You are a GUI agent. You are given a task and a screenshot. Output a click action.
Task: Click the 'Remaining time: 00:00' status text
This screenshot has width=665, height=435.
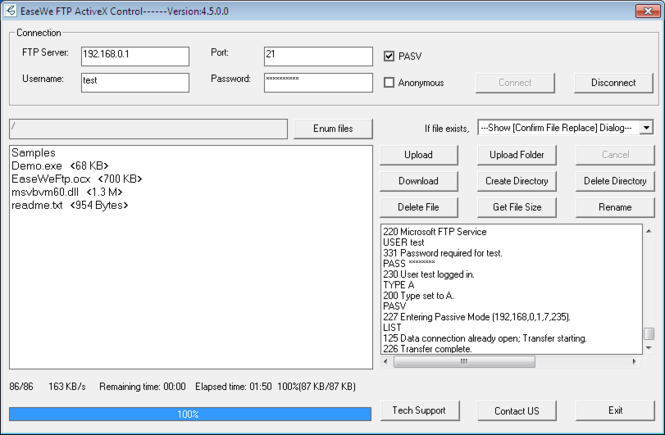[x=142, y=386]
